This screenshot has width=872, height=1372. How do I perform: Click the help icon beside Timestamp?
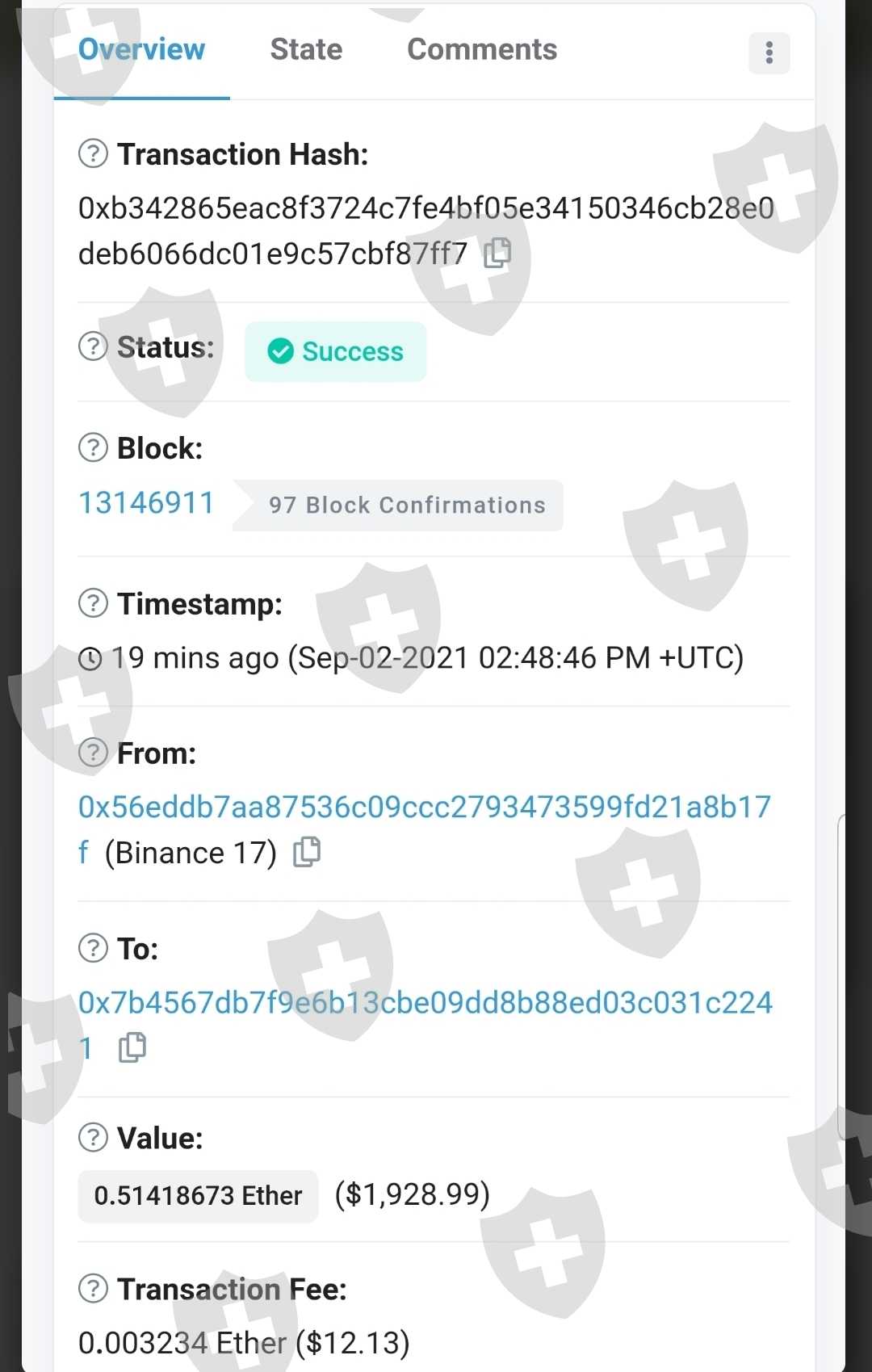(93, 603)
